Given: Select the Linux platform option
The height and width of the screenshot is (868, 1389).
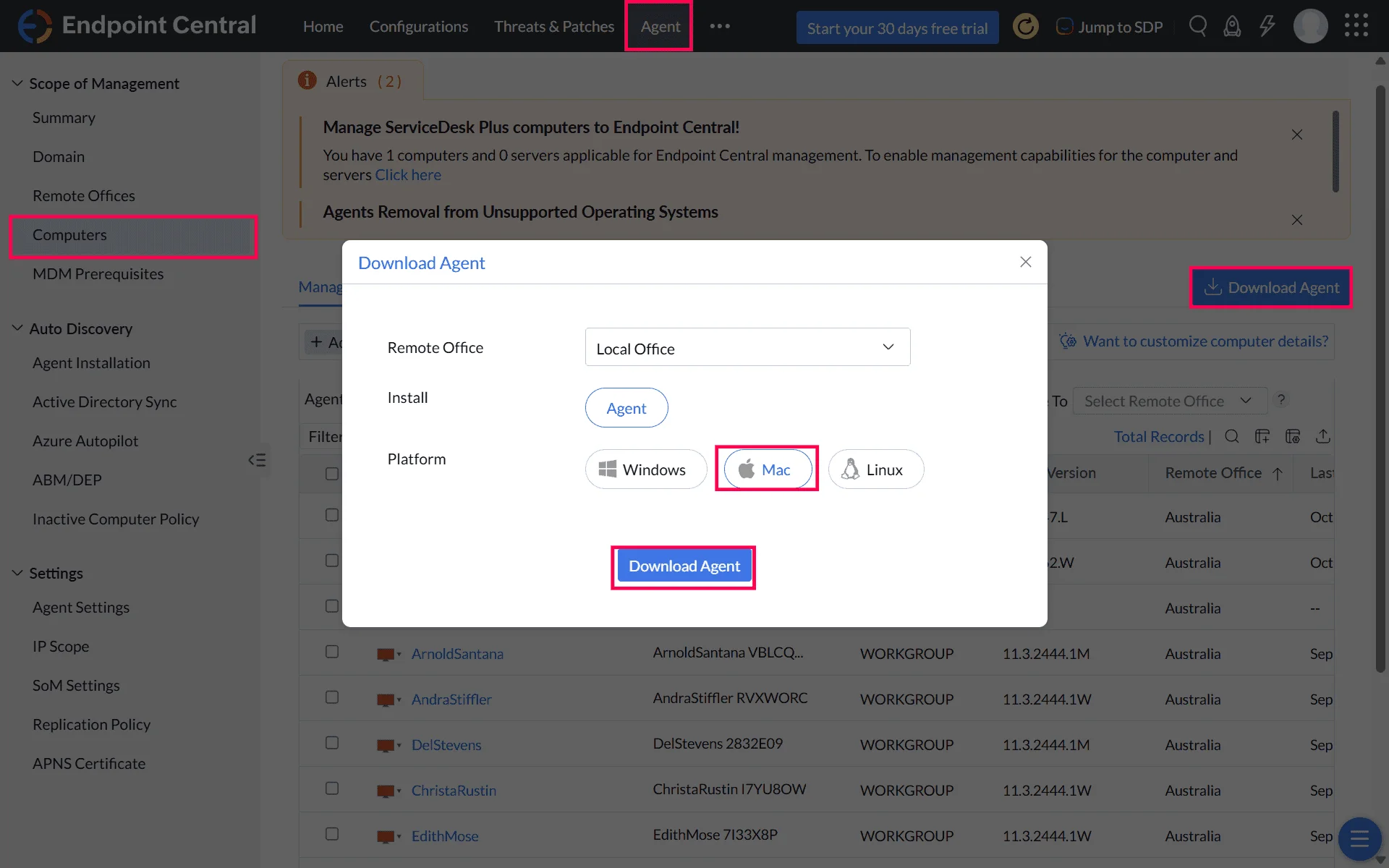Looking at the screenshot, I should (876, 469).
